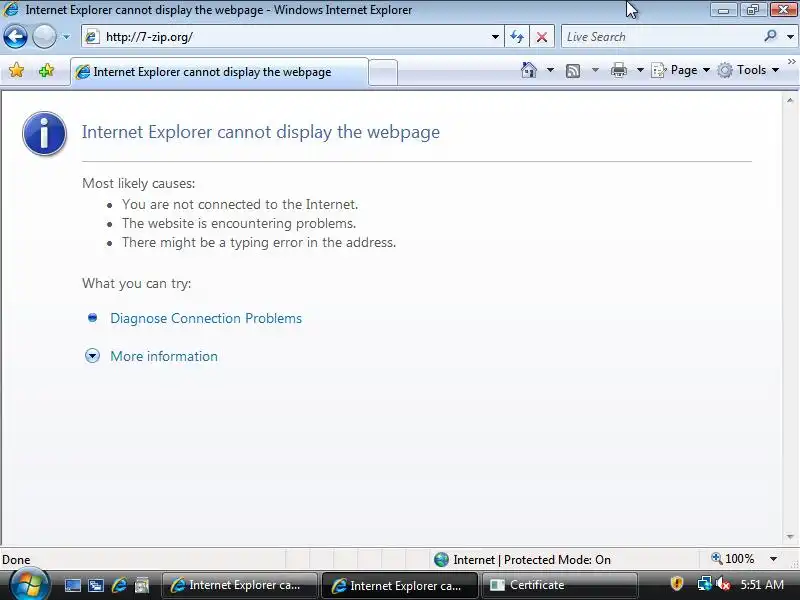Stop loading with the red X icon
This screenshot has height=600, width=800.
click(x=542, y=37)
